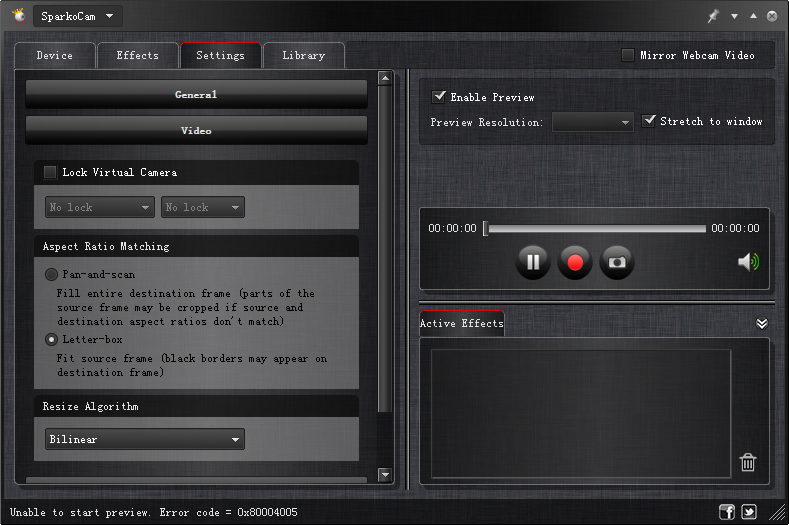
Task: Open the Preview Resolution dropdown
Action: 593,122
